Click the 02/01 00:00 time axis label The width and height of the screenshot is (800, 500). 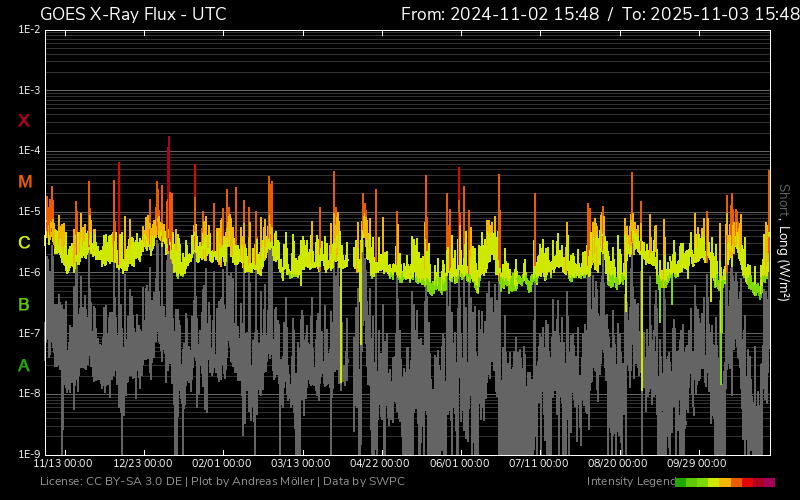point(221,464)
